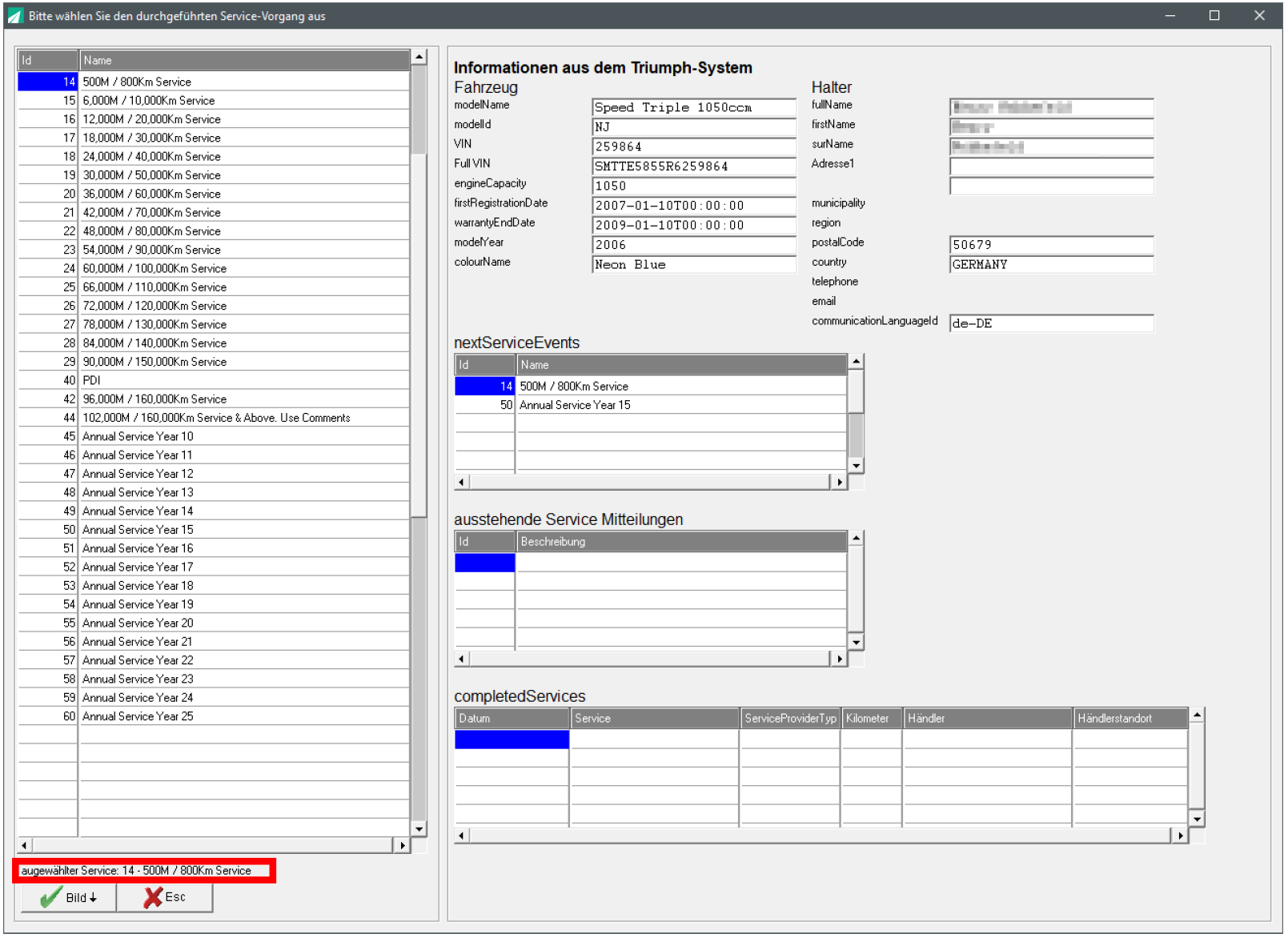Screen dimensions: 1288x938
Task: Select '24,000M / 40,000Km Service' row
Action: point(213,156)
